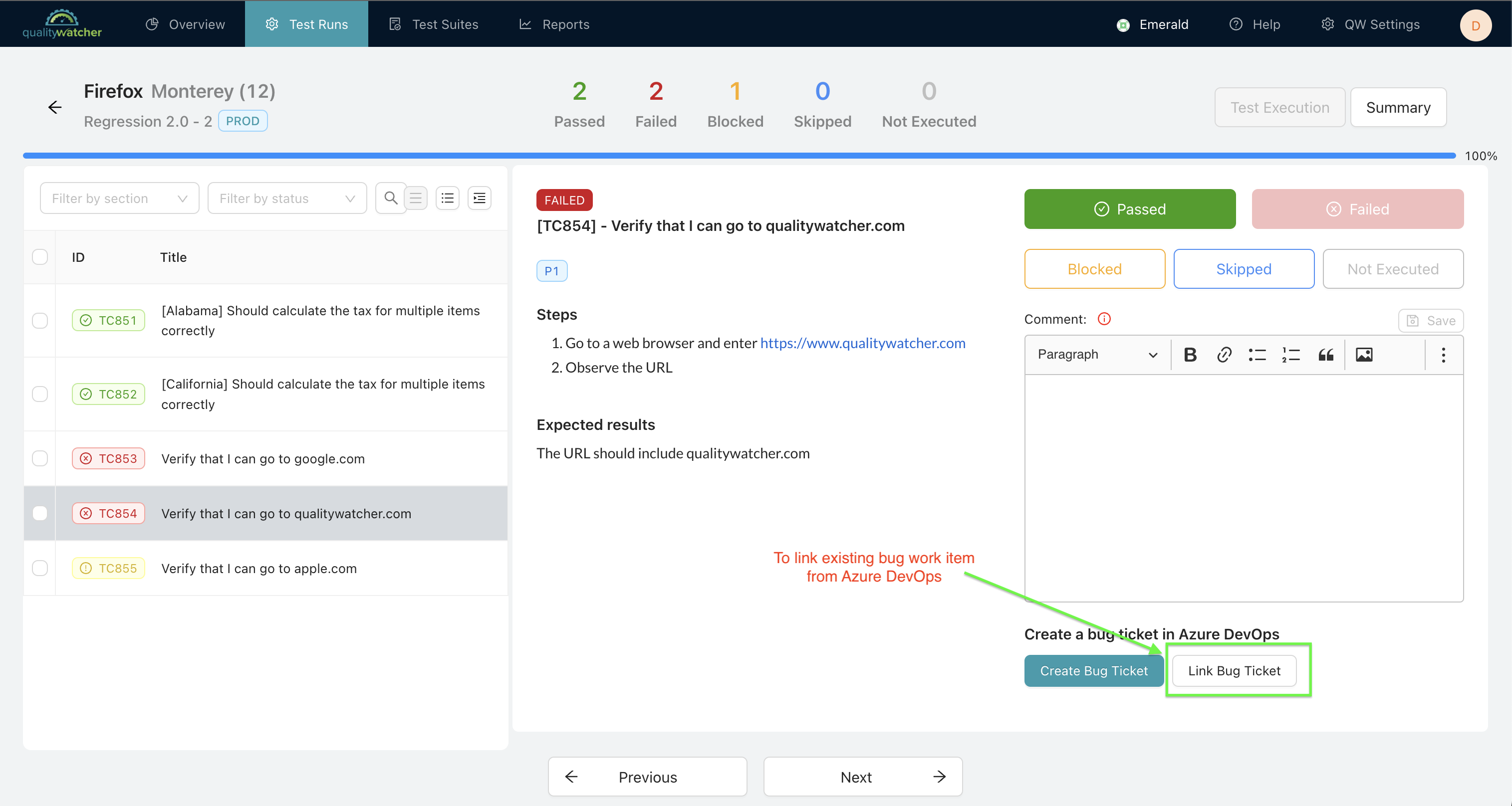
Task: Open the Emerald project selector
Action: [1153, 24]
